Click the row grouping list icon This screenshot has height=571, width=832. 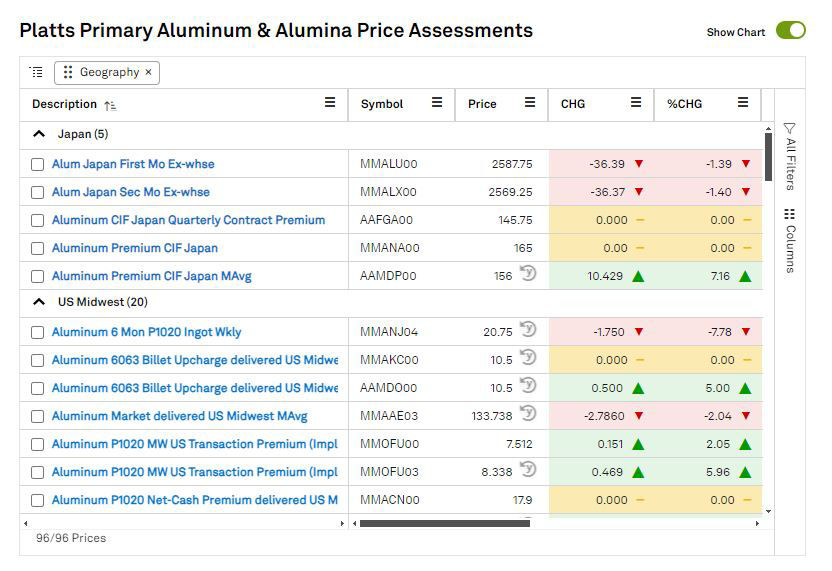coord(36,72)
